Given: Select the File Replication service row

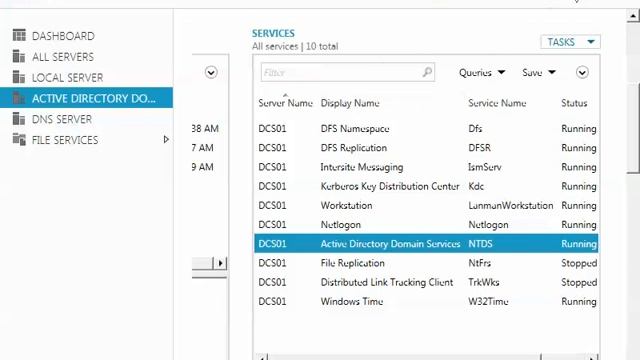Looking at the screenshot, I should 426,263.
